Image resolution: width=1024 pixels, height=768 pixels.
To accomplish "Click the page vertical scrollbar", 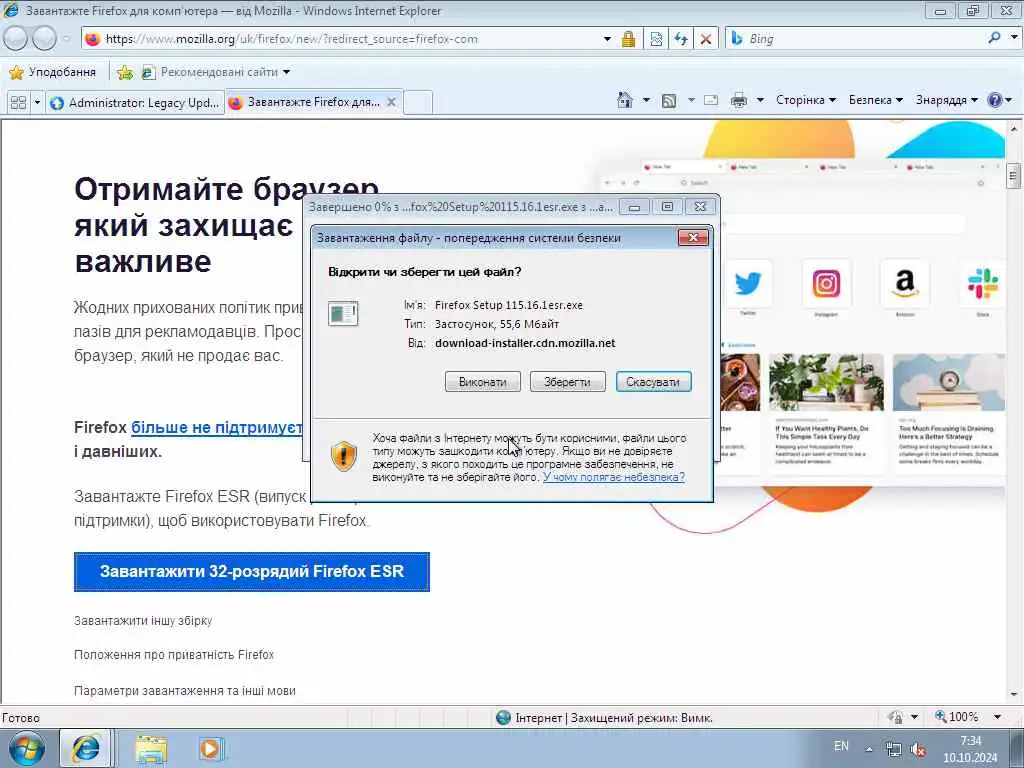I will point(1014,411).
